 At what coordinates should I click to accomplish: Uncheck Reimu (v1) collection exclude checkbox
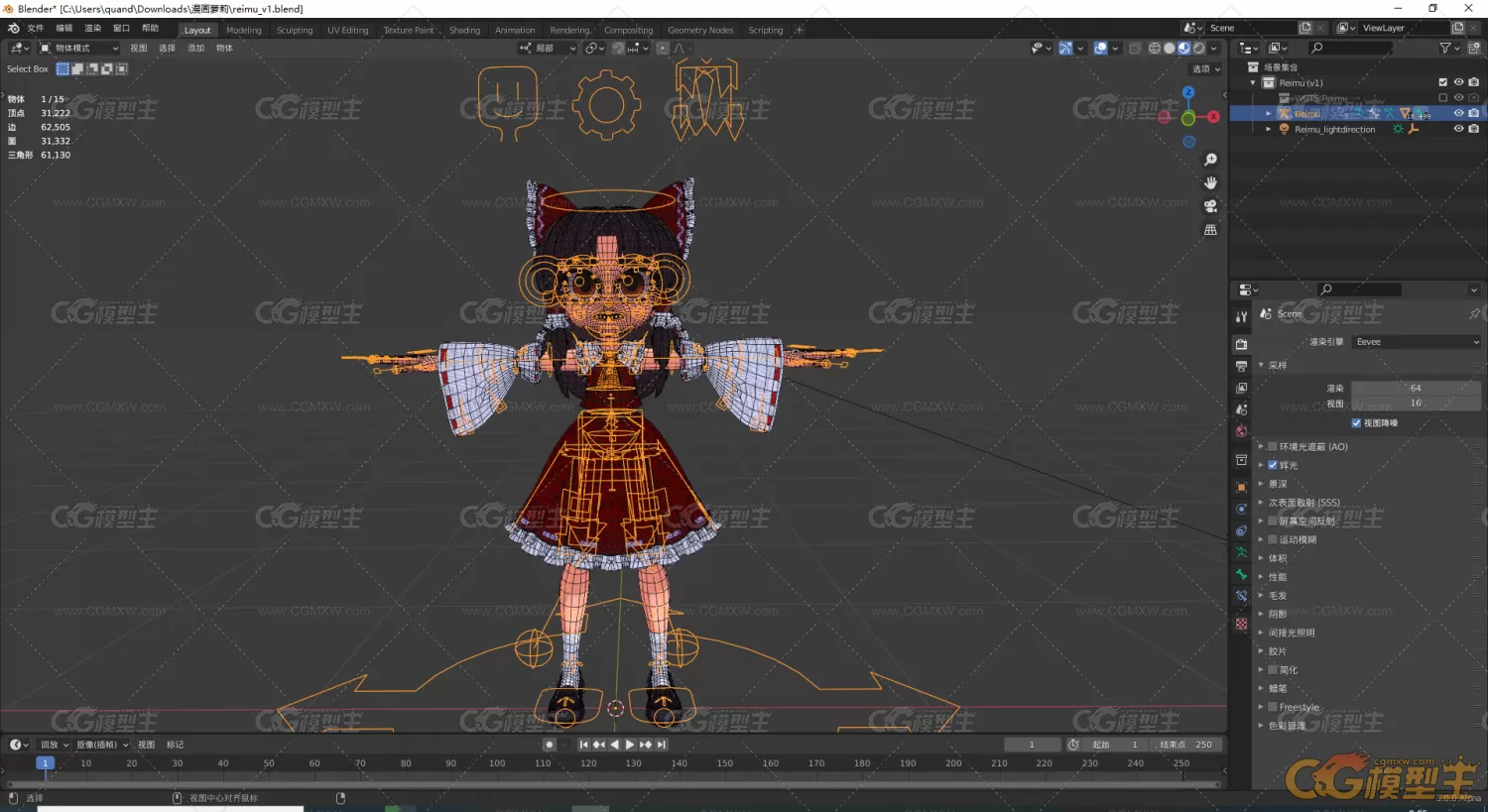click(1443, 82)
